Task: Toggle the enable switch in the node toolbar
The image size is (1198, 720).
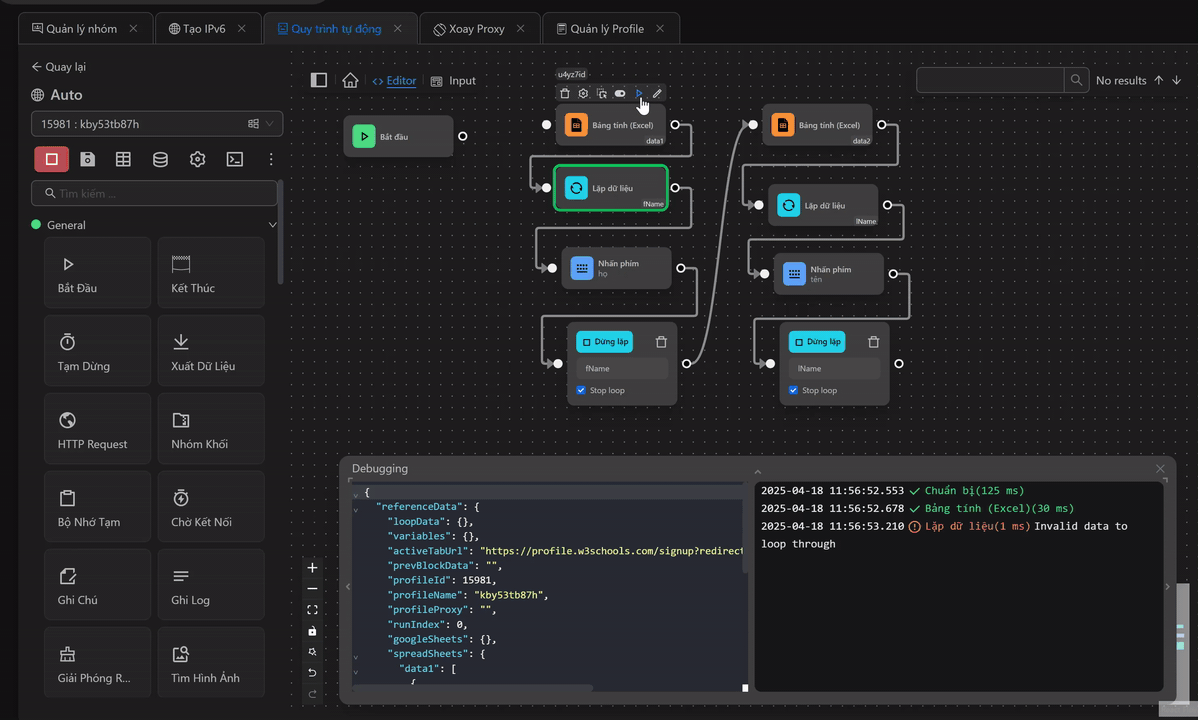Action: point(620,94)
